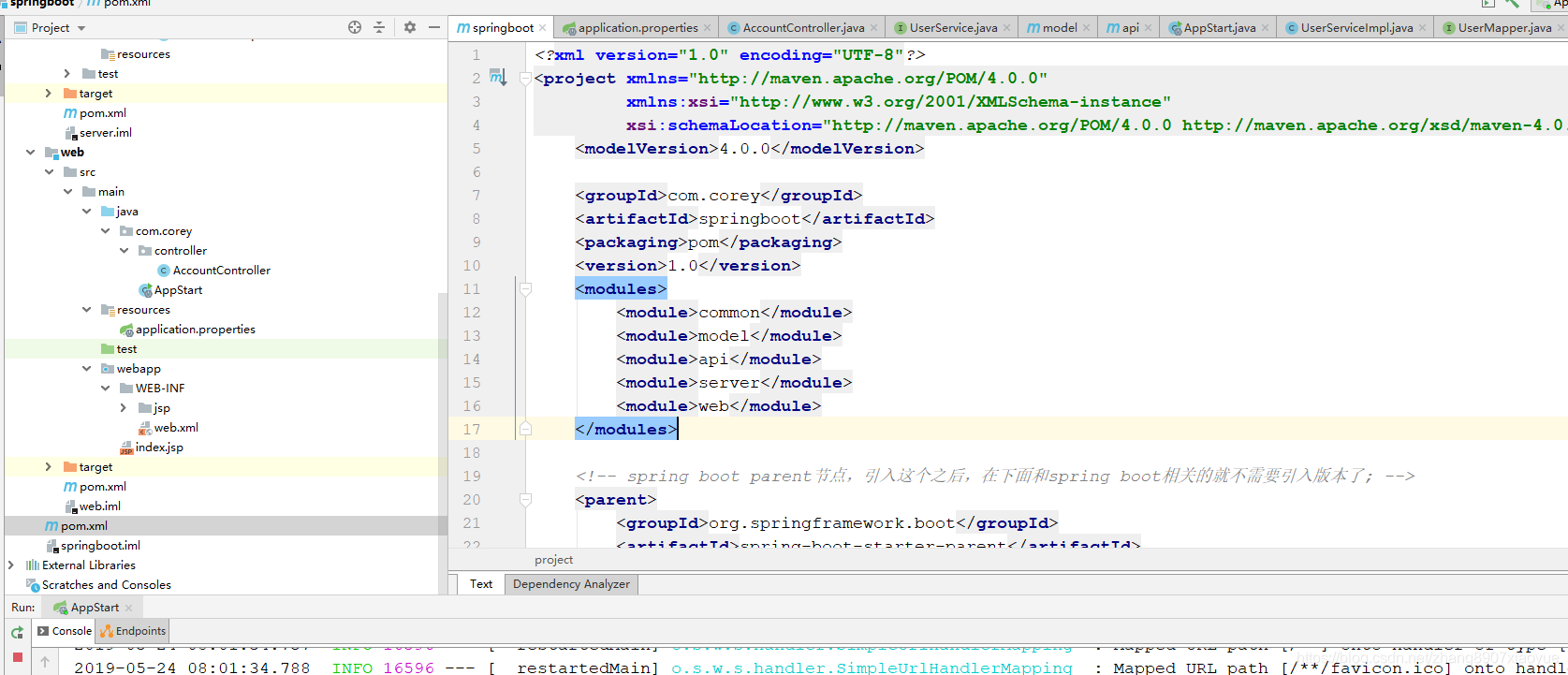Image resolution: width=1568 pixels, height=675 pixels.
Task: Click the up-arrow icon in console toolbar
Action: tap(45, 662)
